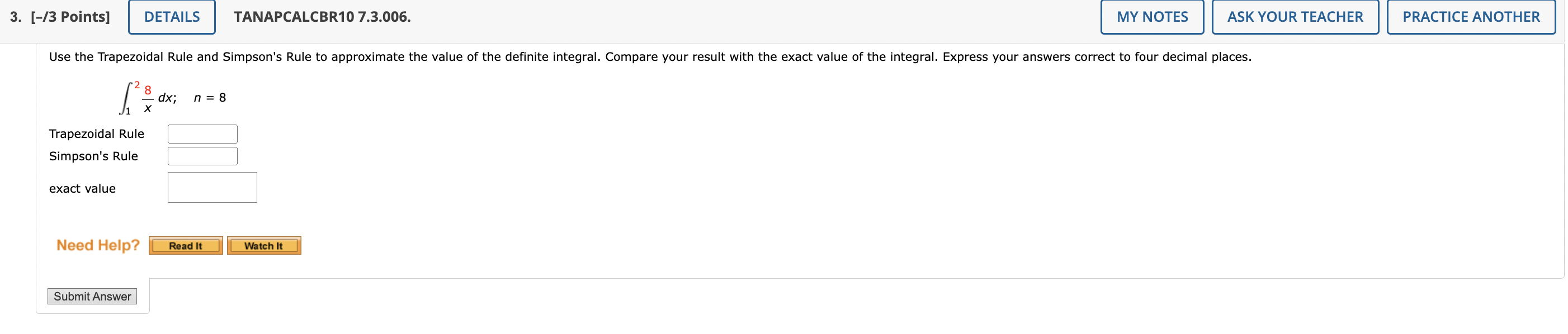Click the Trapezoidal Rule answer box

[x=201, y=133]
